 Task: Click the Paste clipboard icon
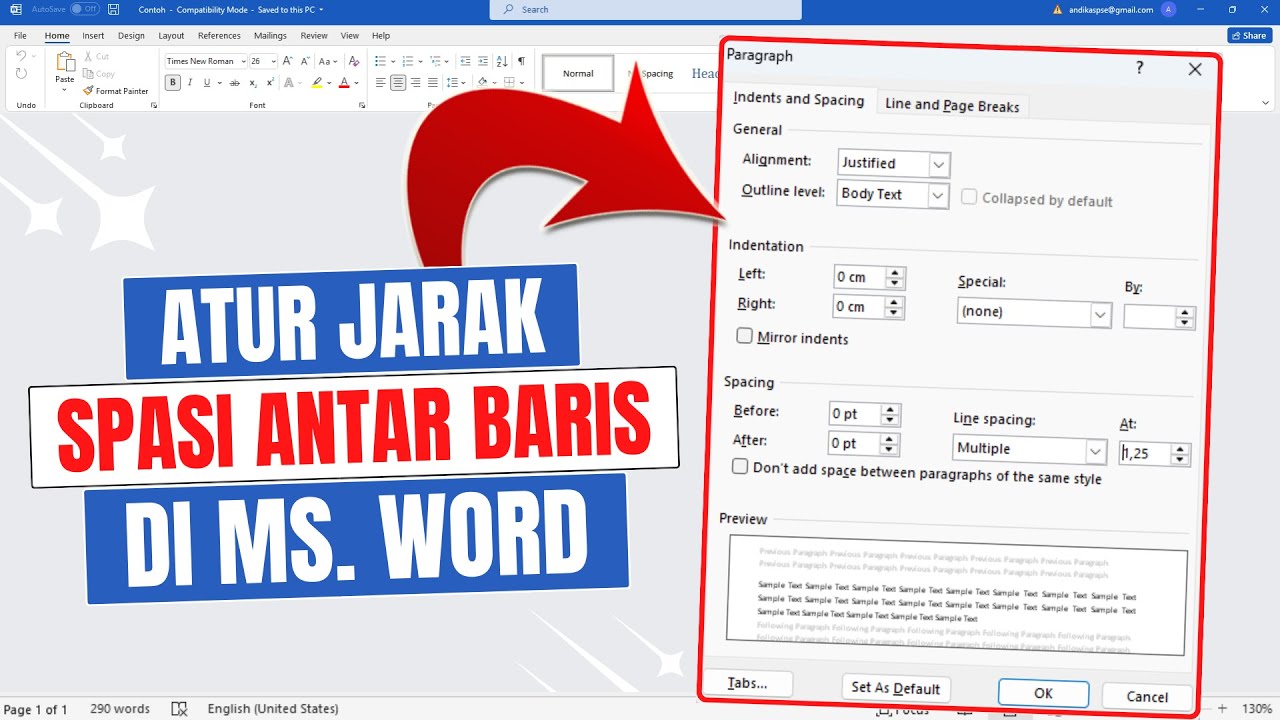tap(65, 62)
